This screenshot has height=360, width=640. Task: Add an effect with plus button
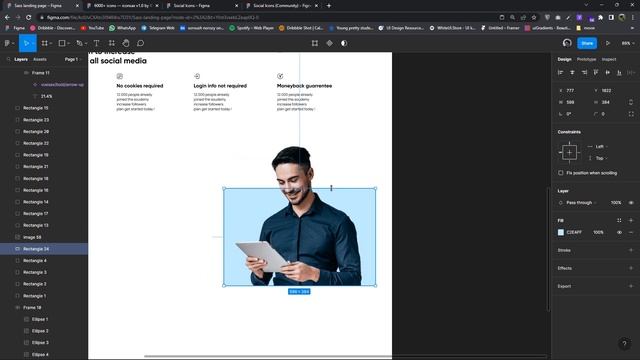631,268
